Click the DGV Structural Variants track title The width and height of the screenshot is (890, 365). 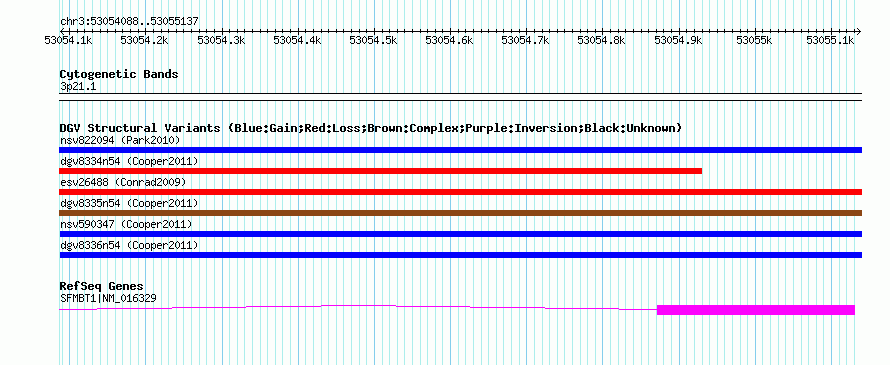(370, 128)
